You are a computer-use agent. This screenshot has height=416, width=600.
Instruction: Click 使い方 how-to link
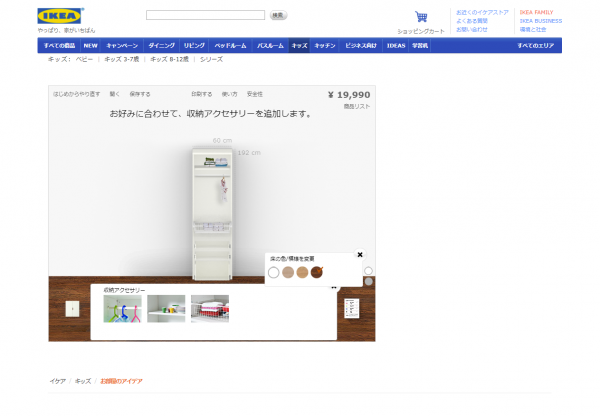tap(230, 94)
